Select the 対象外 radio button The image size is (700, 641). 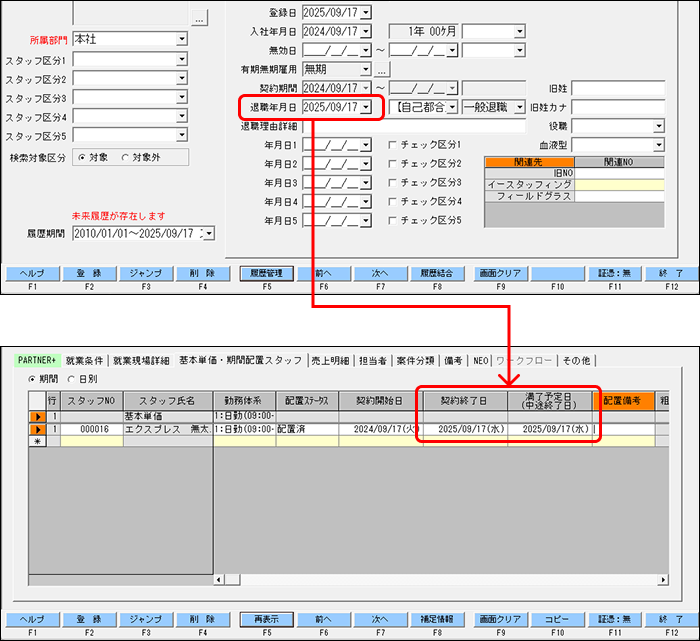click(125, 158)
